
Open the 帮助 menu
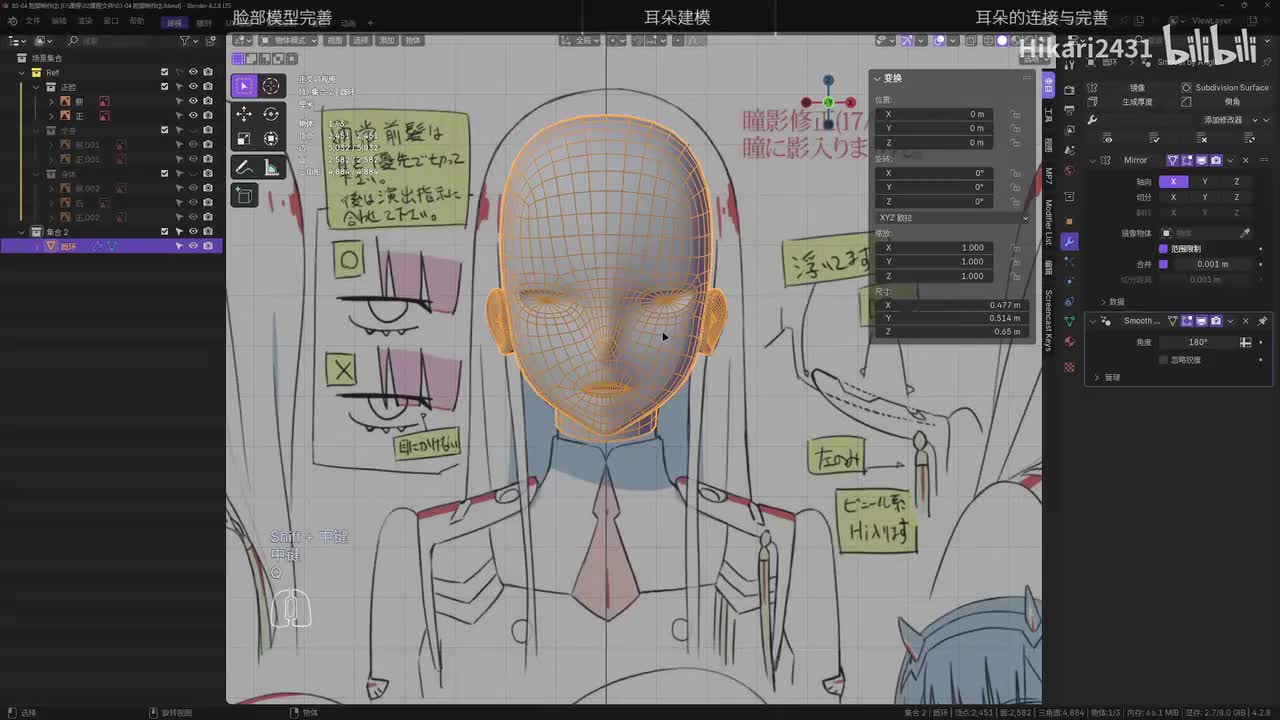[137, 21]
